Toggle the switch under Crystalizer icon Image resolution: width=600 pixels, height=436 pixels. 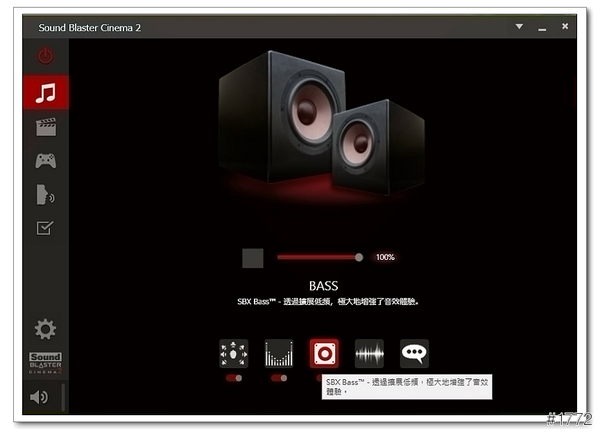coord(279,379)
